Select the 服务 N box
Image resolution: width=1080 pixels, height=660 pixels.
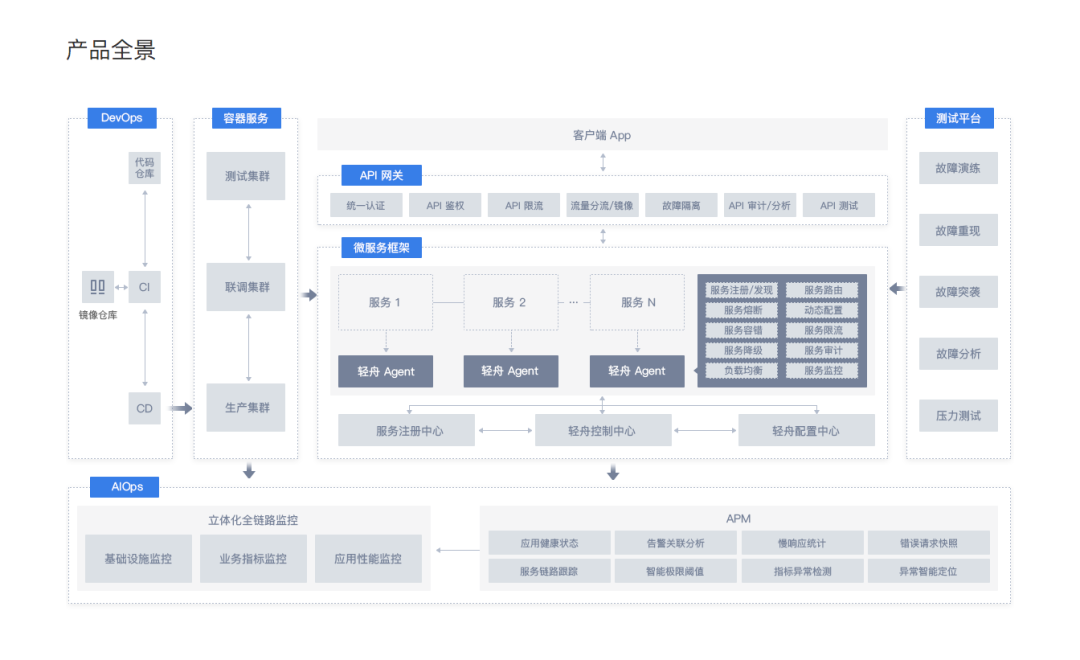pyautogui.click(x=637, y=302)
